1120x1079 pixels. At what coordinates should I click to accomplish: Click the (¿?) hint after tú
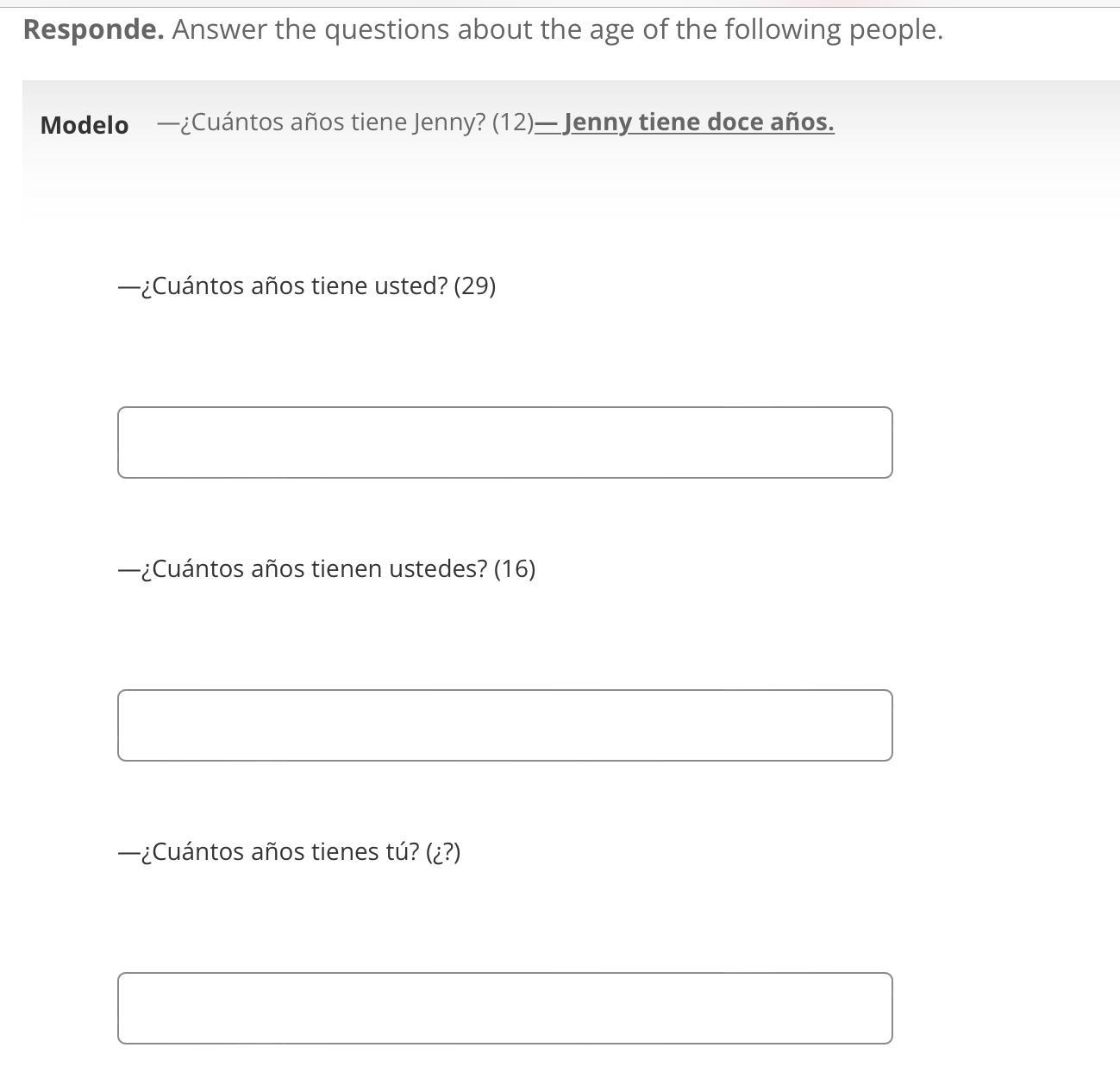tap(443, 851)
